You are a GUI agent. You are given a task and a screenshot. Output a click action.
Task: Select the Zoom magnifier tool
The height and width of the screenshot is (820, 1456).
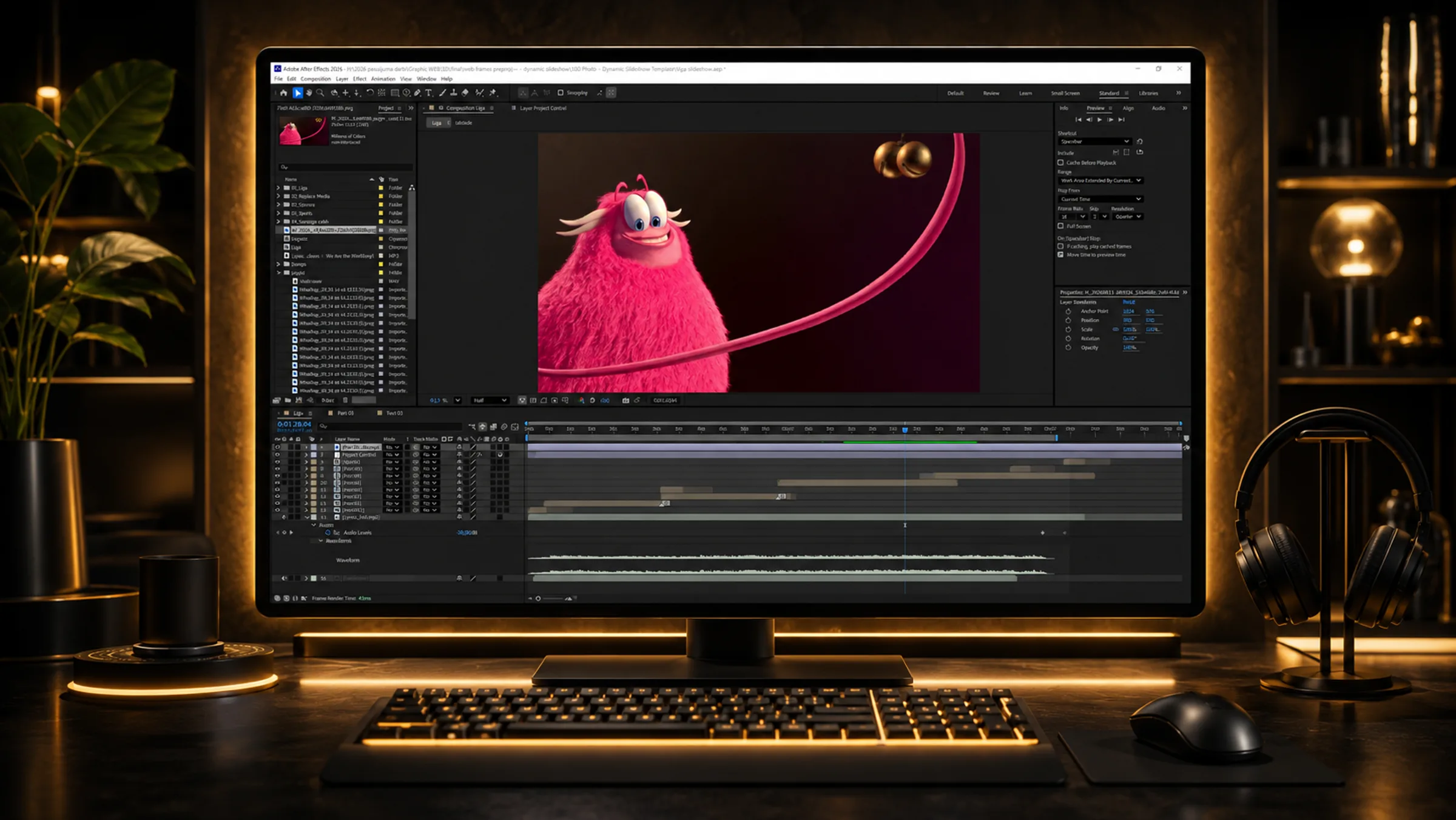click(x=320, y=93)
